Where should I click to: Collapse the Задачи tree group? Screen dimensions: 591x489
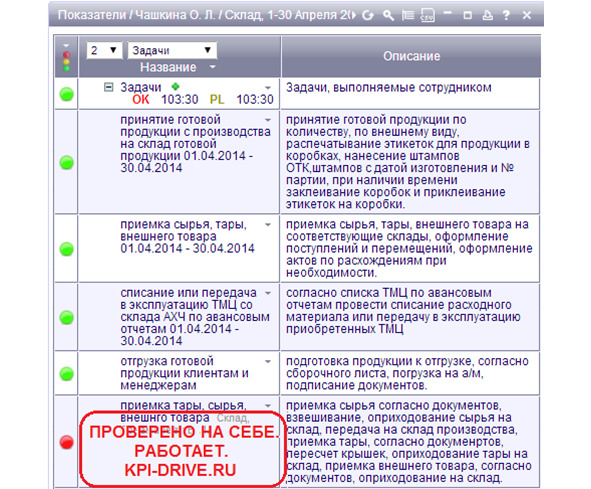click(x=108, y=87)
